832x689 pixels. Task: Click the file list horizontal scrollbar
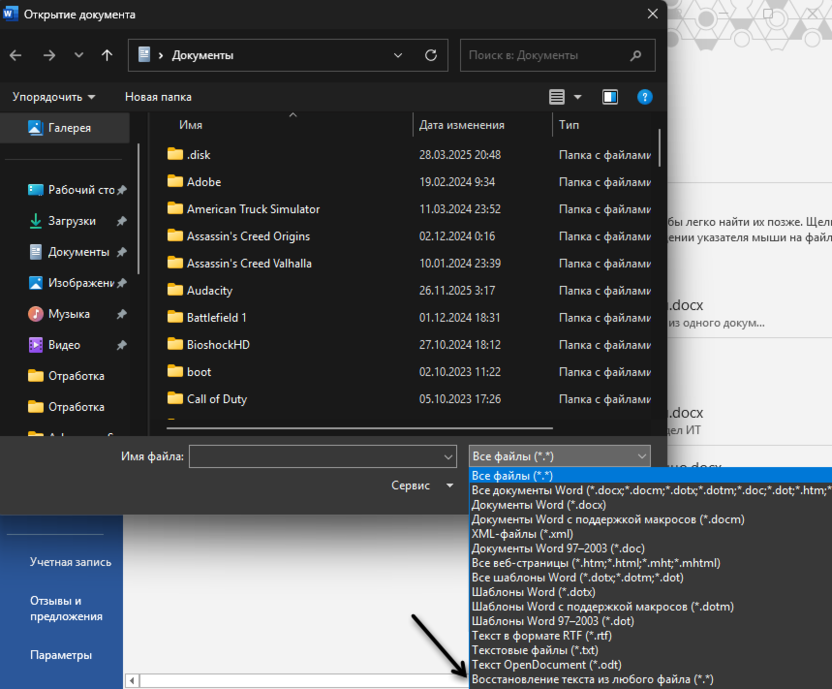click(x=360, y=427)
